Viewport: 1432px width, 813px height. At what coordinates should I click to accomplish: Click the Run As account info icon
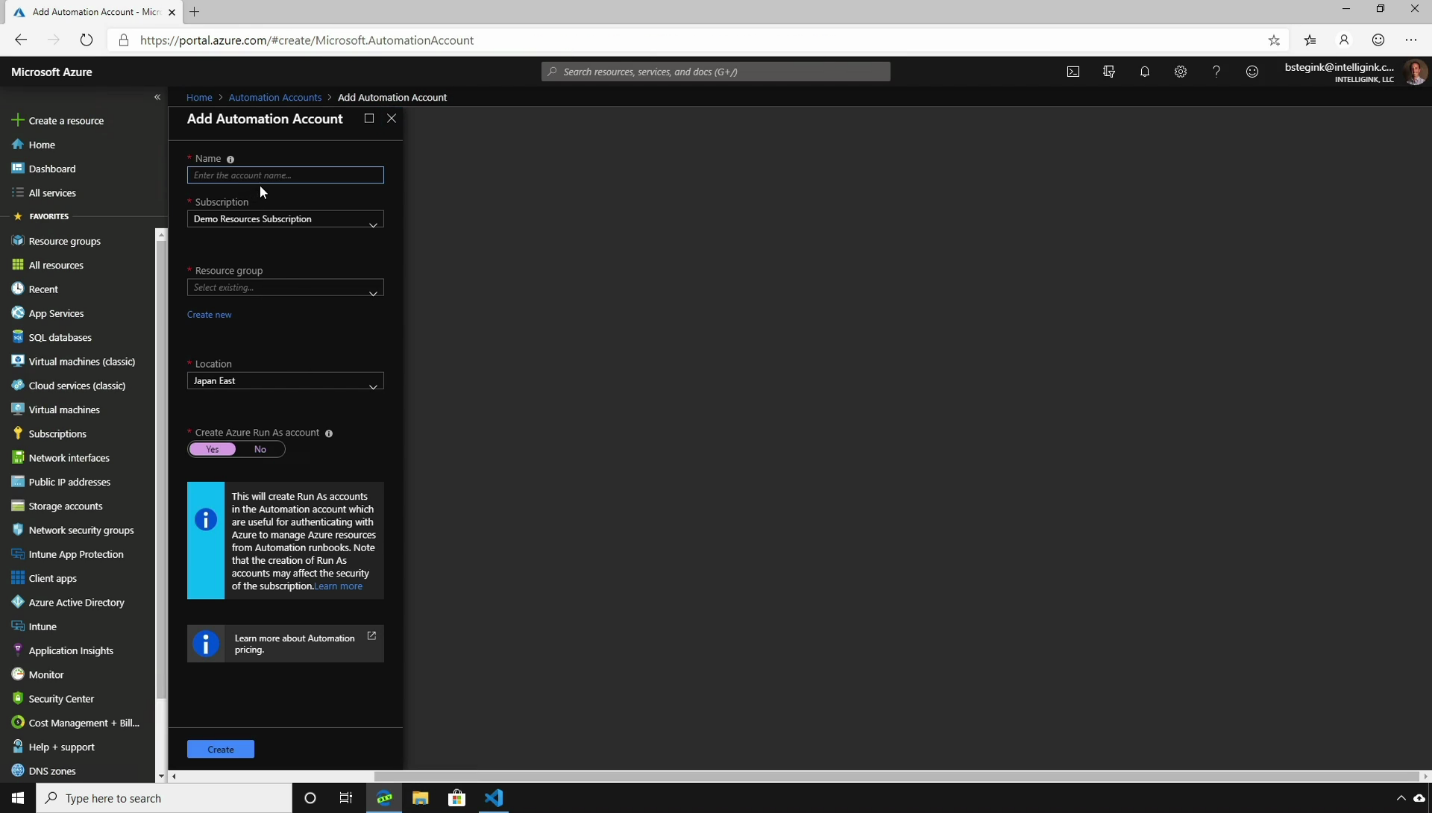(x=329, y=433)
